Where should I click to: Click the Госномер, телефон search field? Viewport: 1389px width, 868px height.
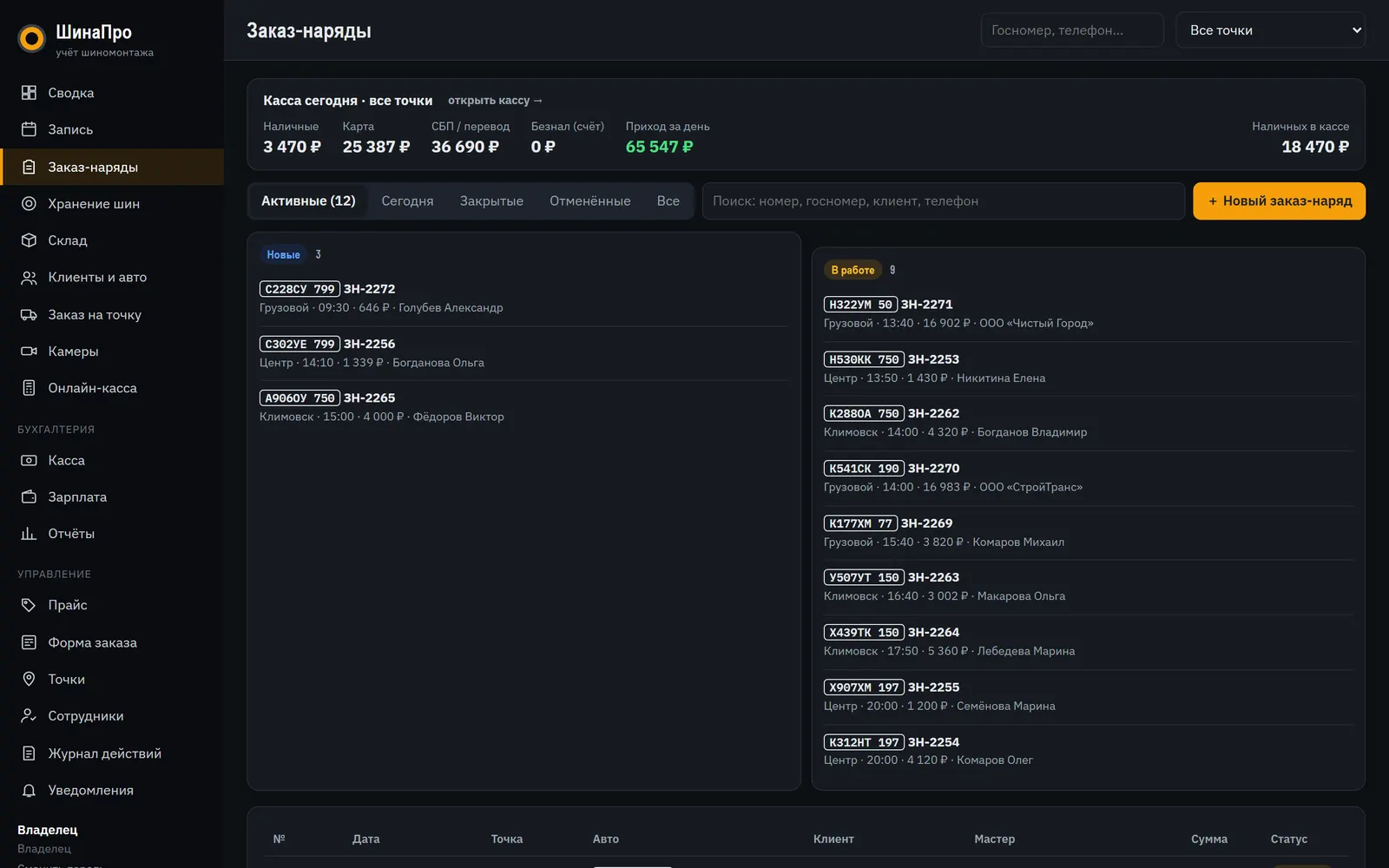[1072, 30]
